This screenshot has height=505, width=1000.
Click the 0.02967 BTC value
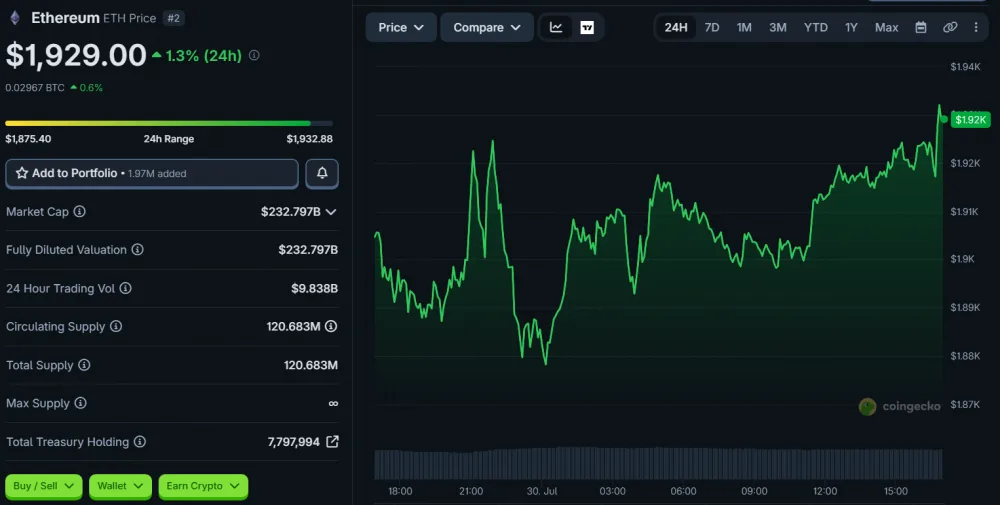tap(34, 87)
